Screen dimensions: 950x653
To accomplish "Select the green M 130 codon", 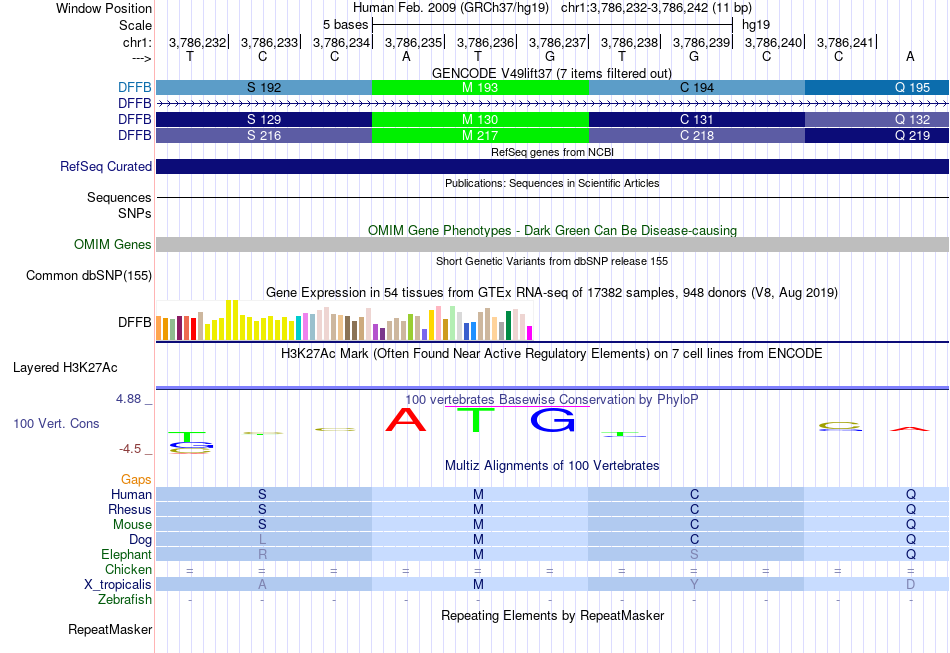I will (480, 119).
